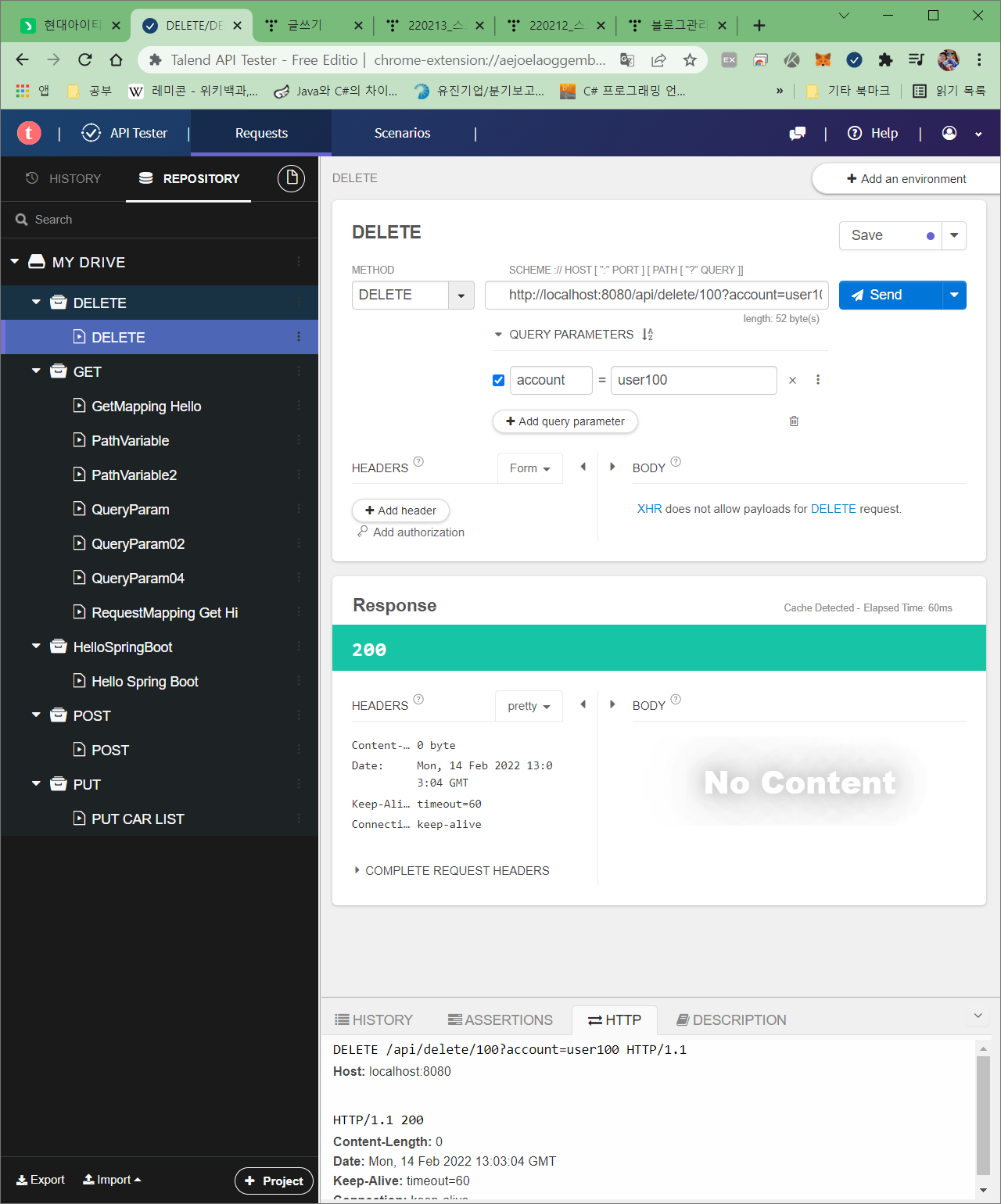Create a new Project
The height and width of the screenshot is (1204, 1001).
coord(274,1181)
